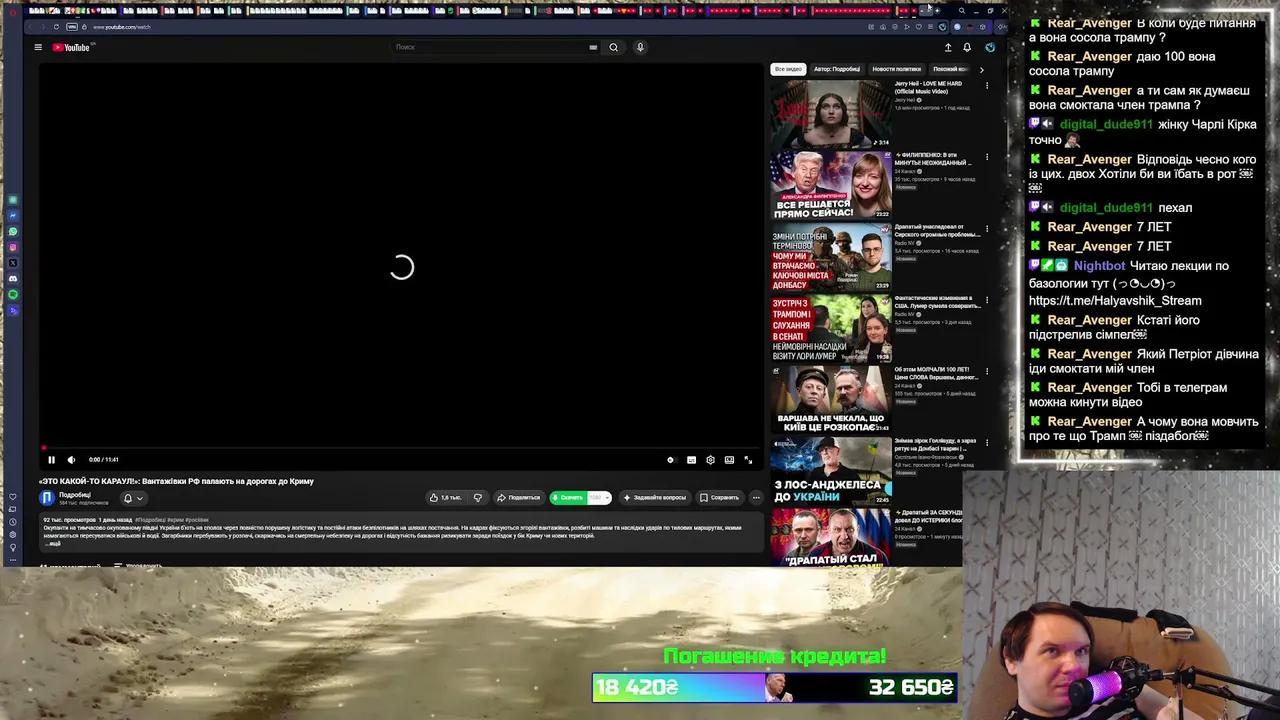Toggle the autoplay switch in the player

[671, 460]
